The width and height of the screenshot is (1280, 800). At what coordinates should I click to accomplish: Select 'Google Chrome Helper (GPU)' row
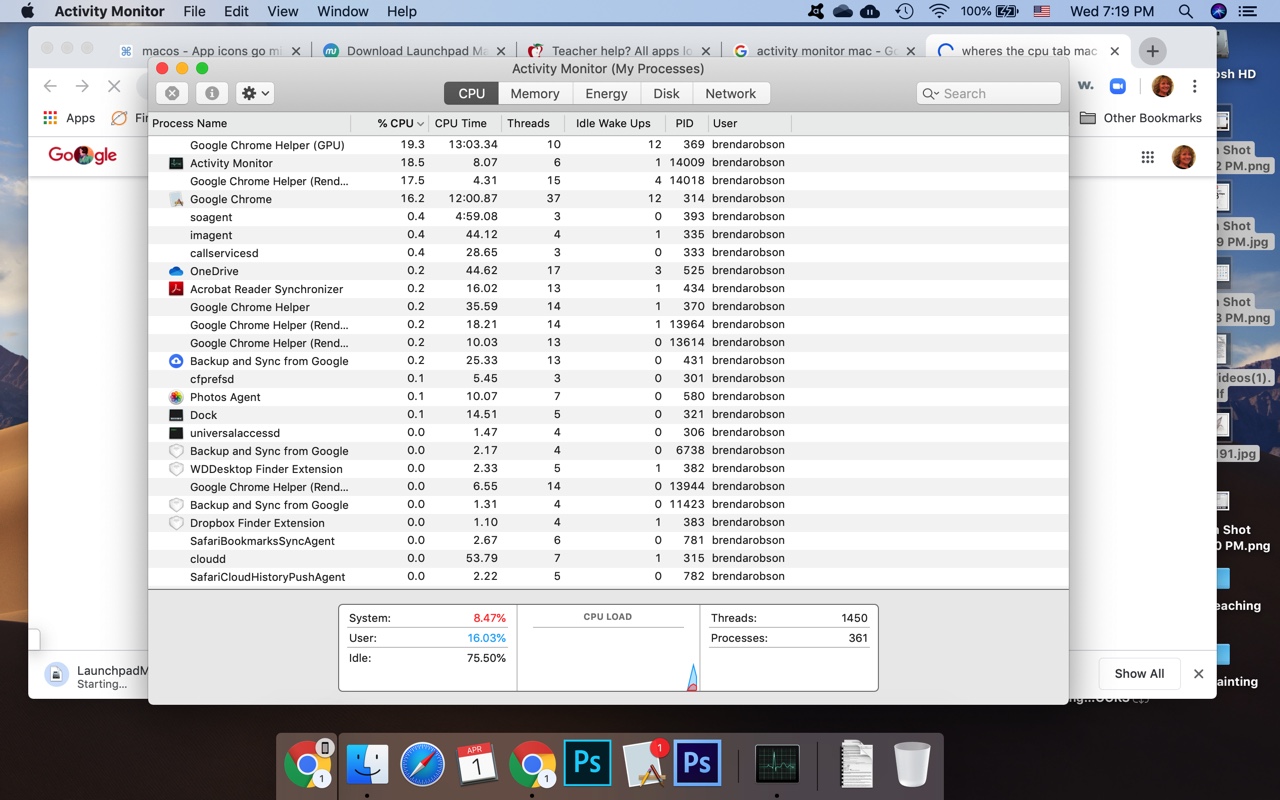pos(608,145)
